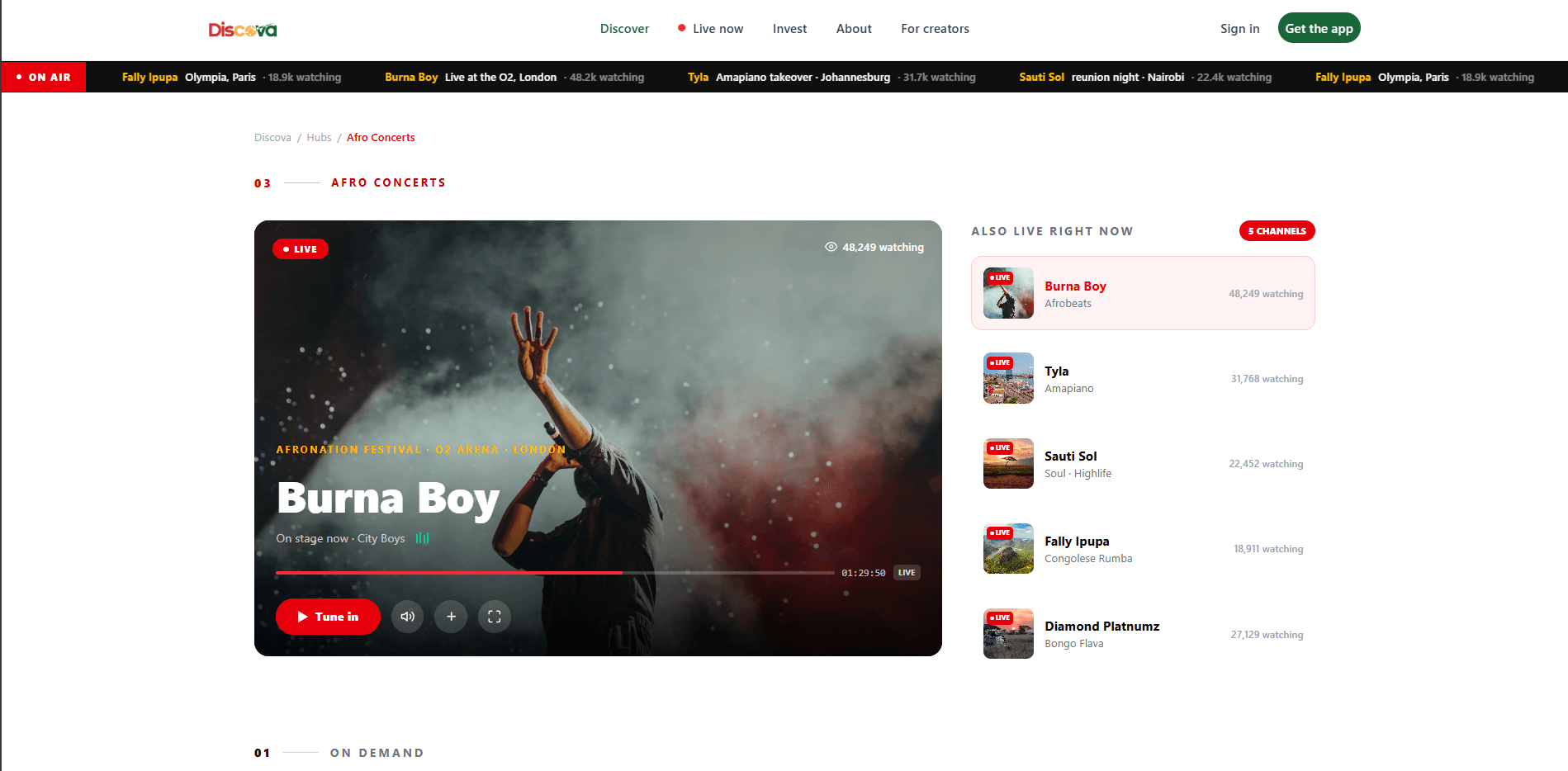The width and height of the screenshot is (1568, 771).
Task: Open the Live now nav item
Action: (x=711, y=29)
